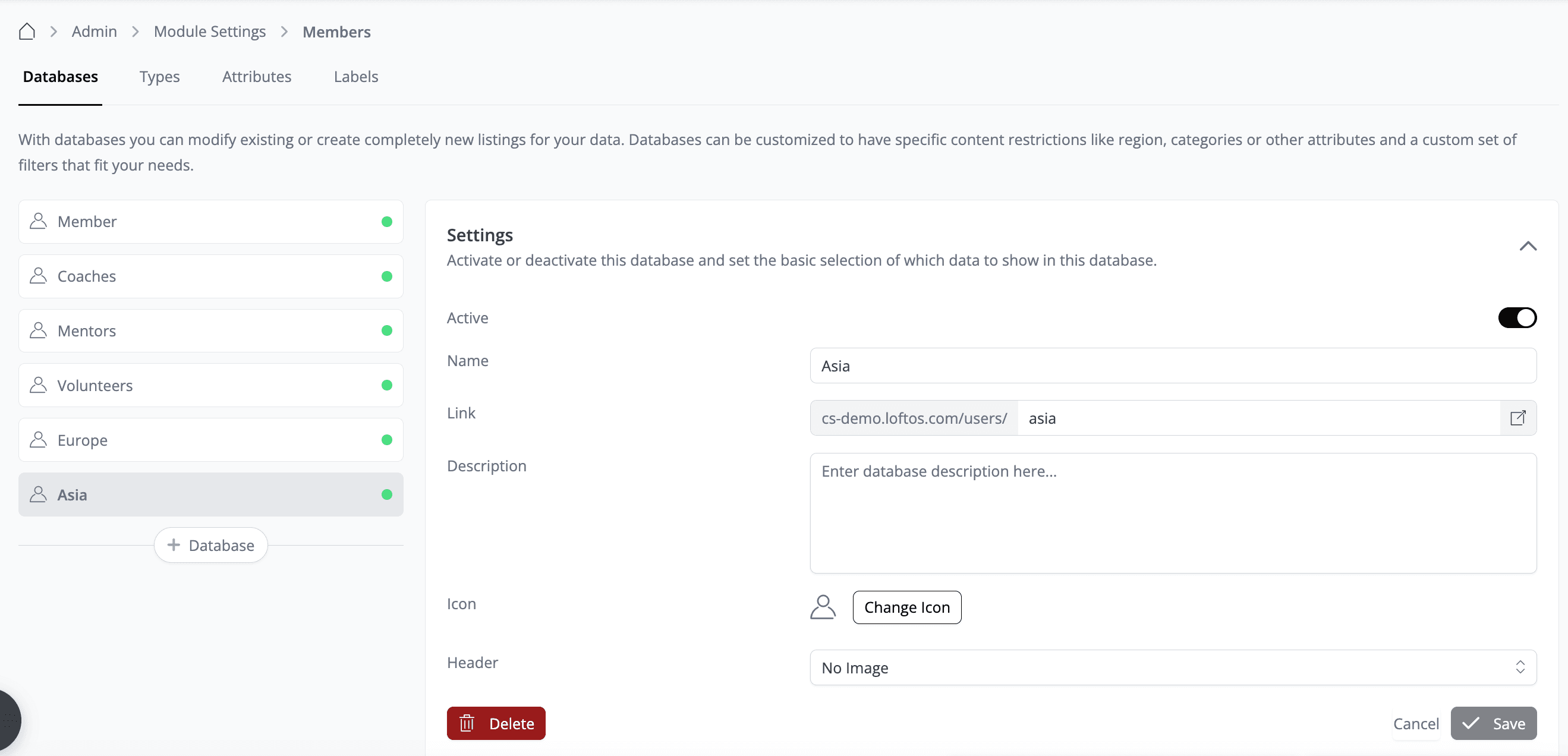Open the Attributes tab
This screenshot has height=756, width=1568.
click(x=256, y=77)
